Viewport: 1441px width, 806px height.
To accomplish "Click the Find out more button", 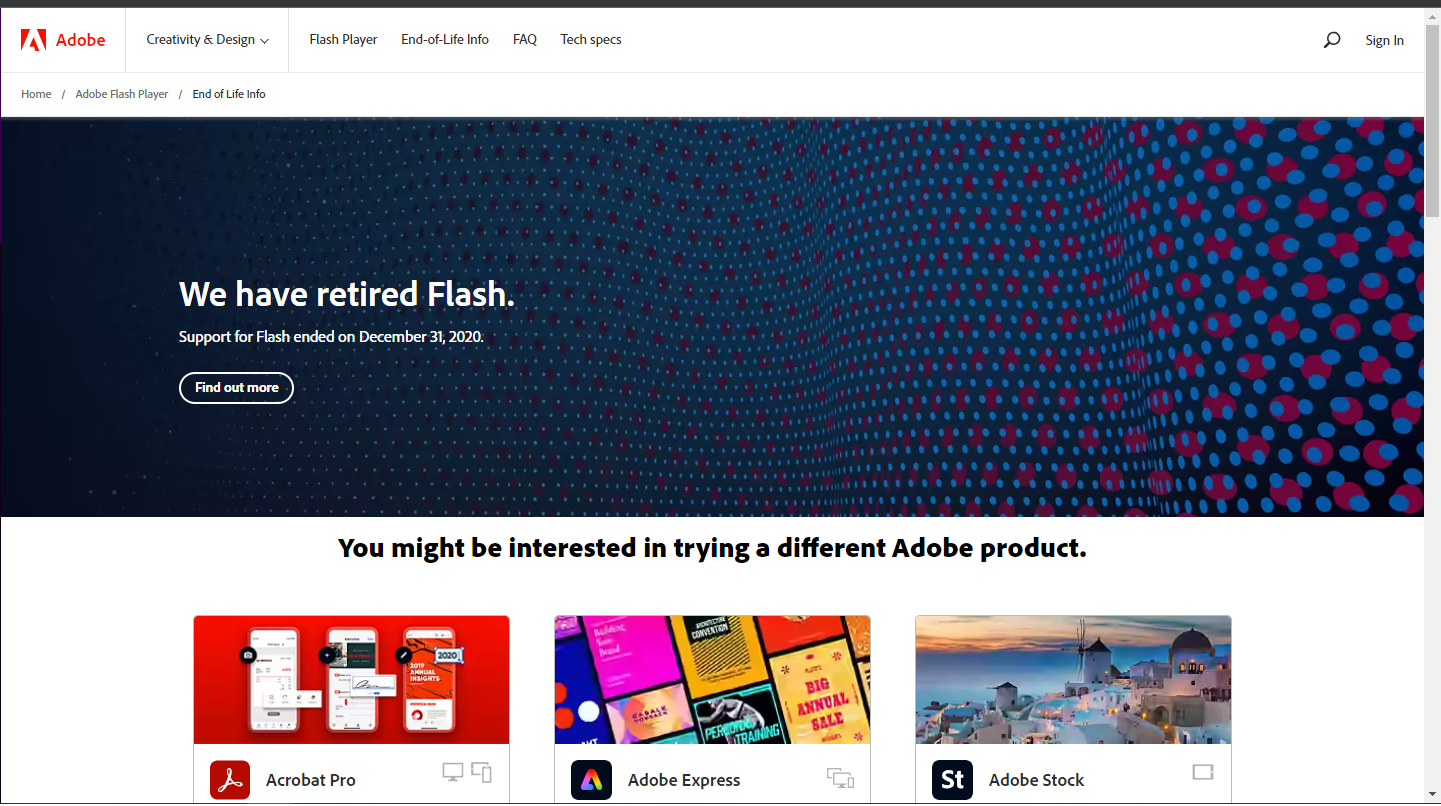I will [236, 388].
